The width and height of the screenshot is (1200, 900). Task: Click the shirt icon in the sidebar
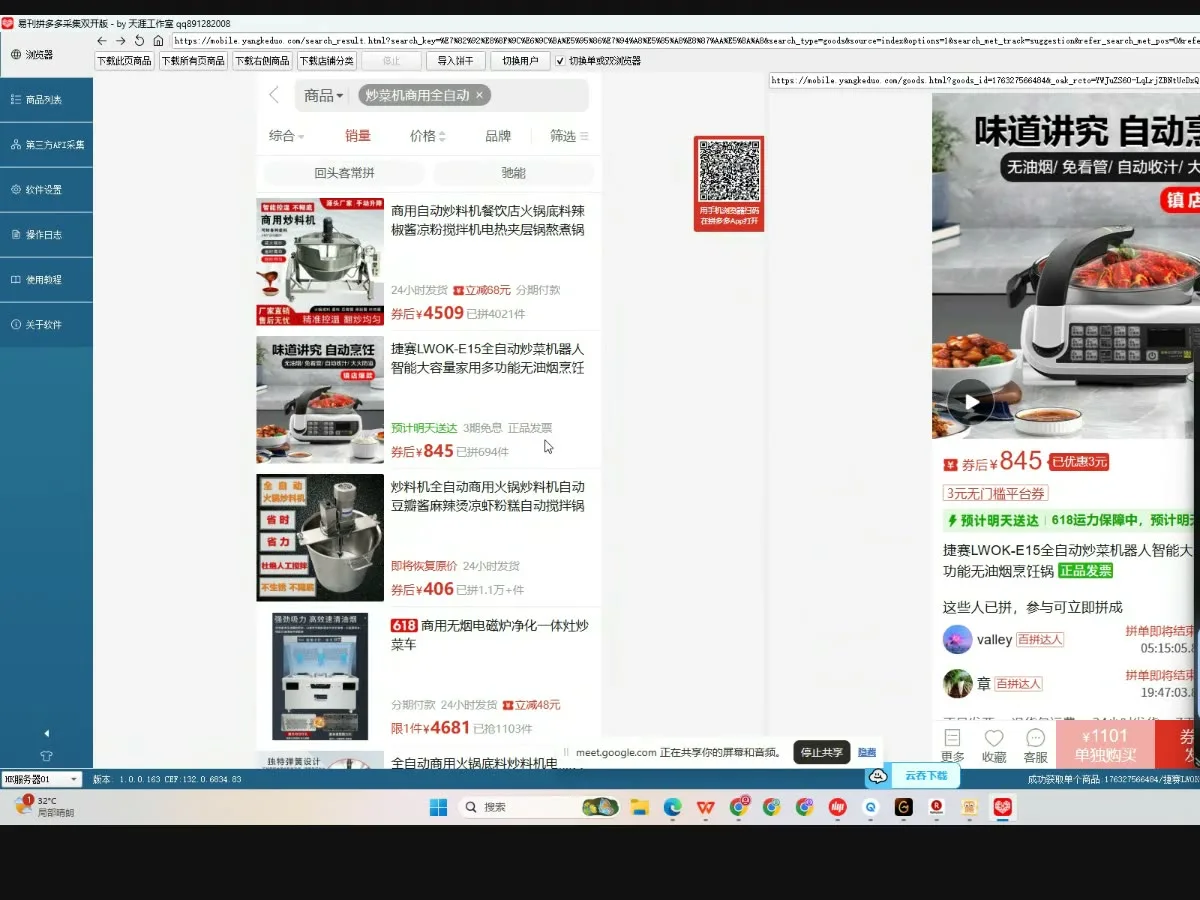click(46, 756)
